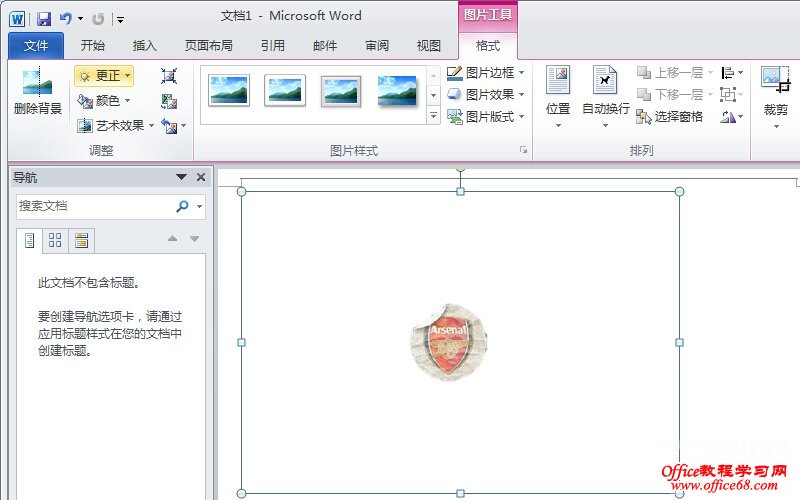
Task: Apply the first picture style thumbnail
Action: pyautogui.click(x=229, y=90)
